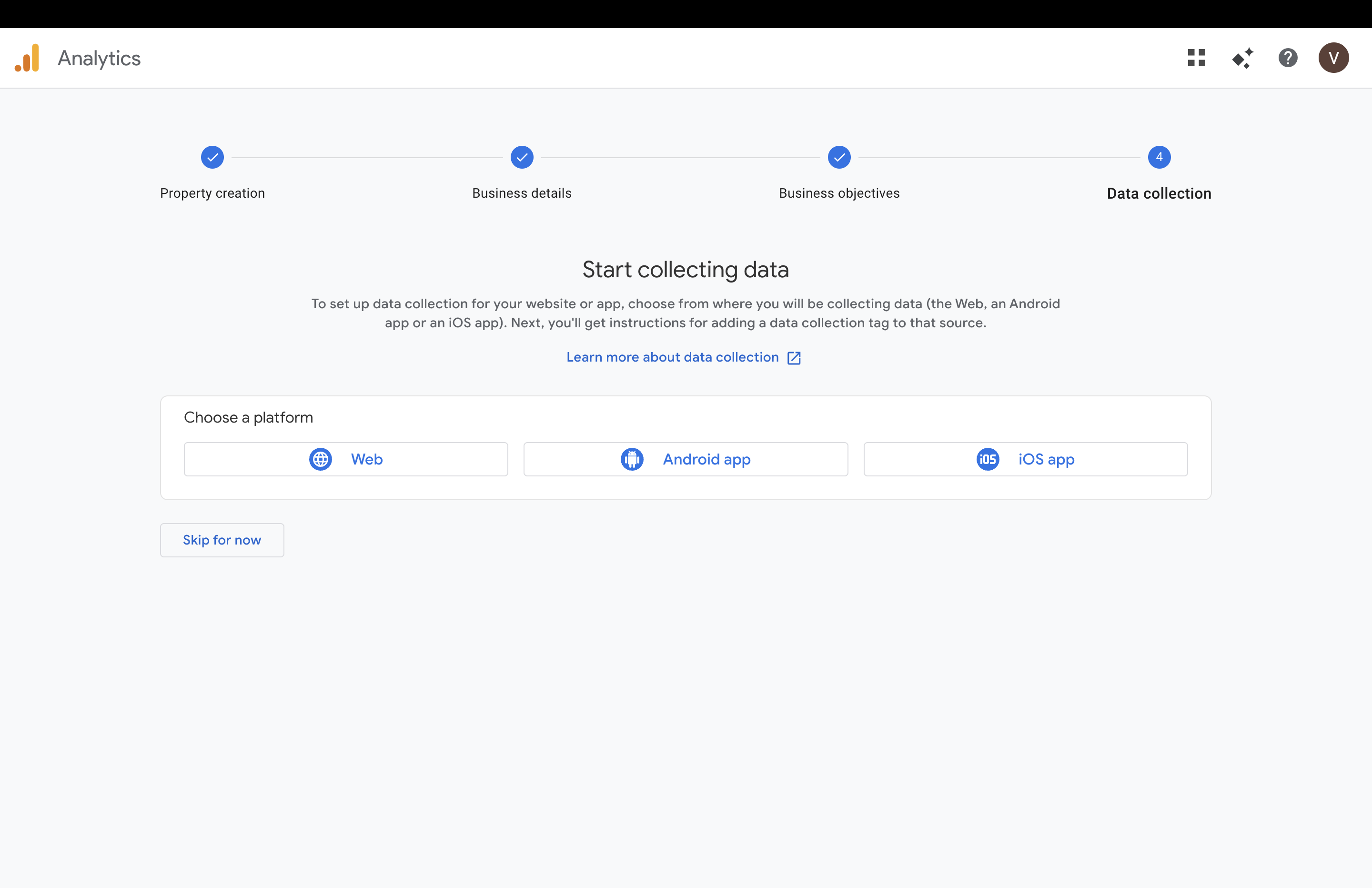Click the Choose a platform heading
Screen dimensions: 1372x888
249,417
